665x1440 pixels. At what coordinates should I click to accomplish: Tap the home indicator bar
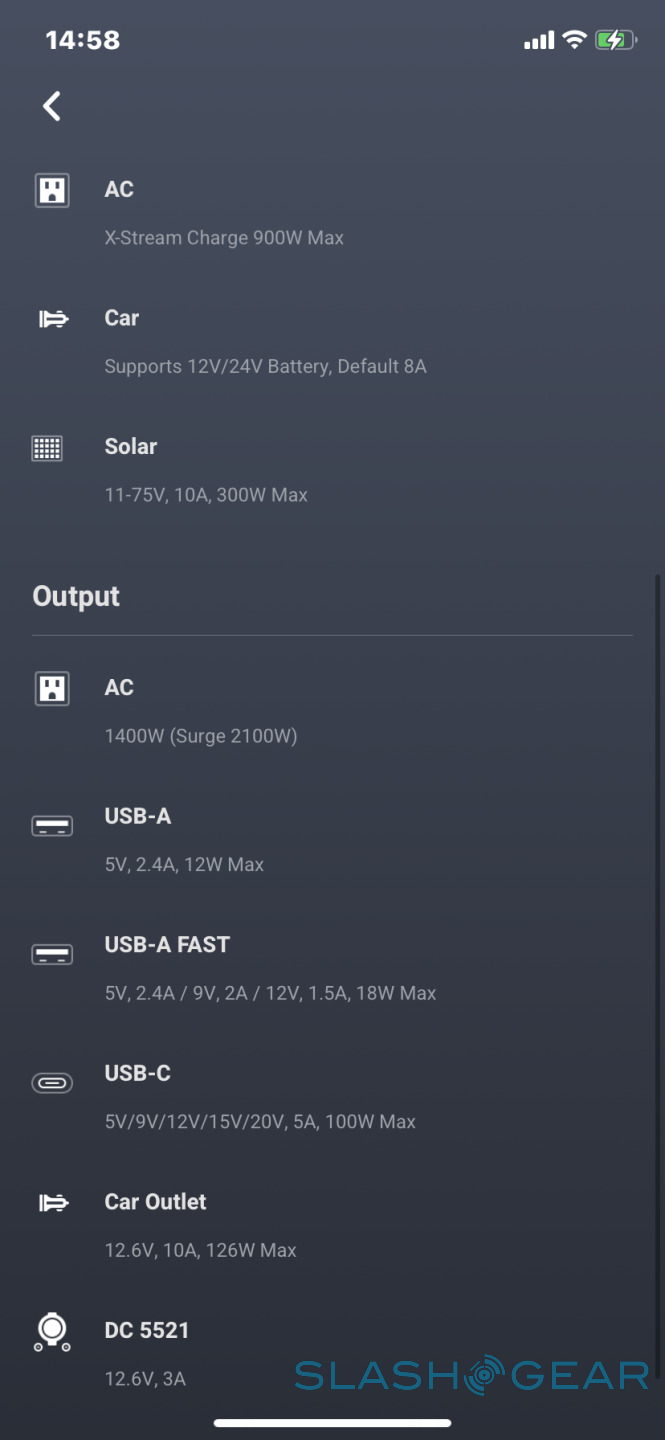(332, 1423)
